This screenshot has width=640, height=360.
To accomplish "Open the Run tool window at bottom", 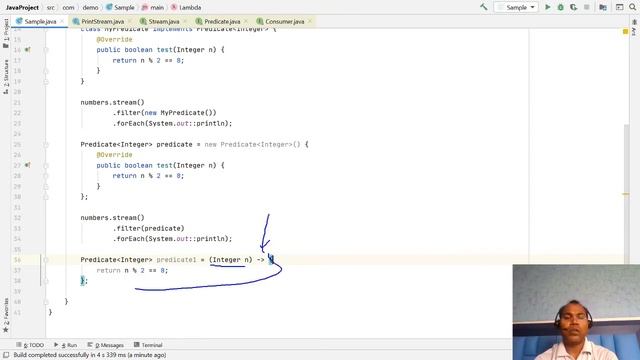I will tap(65, 345).
